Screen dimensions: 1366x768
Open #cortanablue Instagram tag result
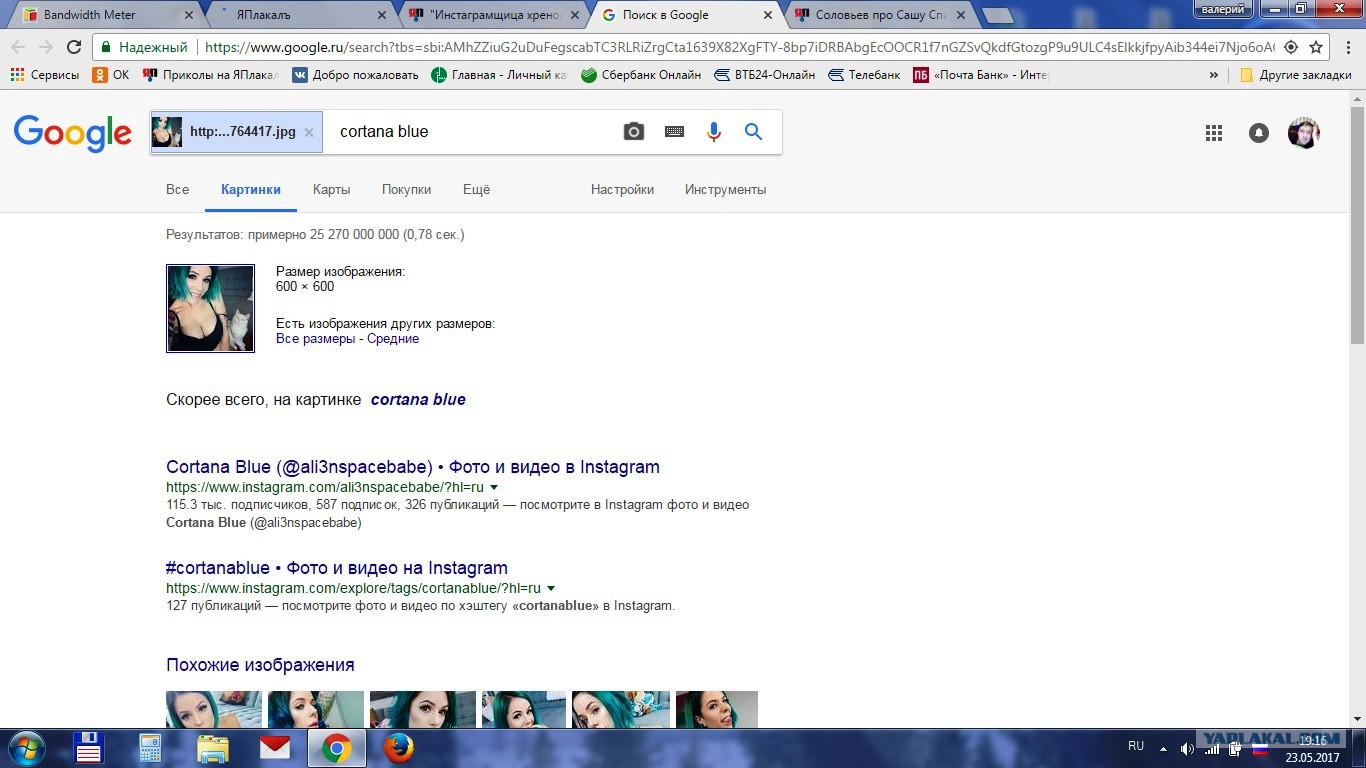[x=337, y=568]
